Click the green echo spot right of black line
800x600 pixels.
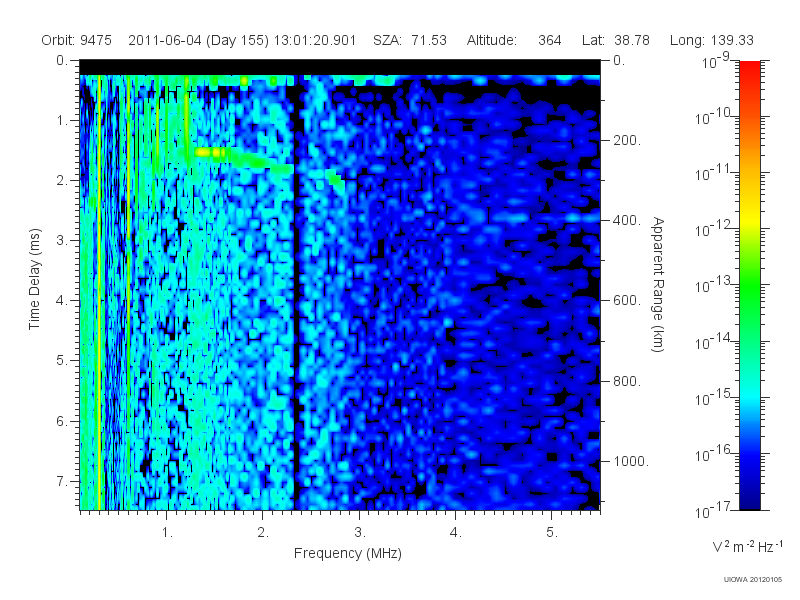pyautogui.click(x=335, y=179)
